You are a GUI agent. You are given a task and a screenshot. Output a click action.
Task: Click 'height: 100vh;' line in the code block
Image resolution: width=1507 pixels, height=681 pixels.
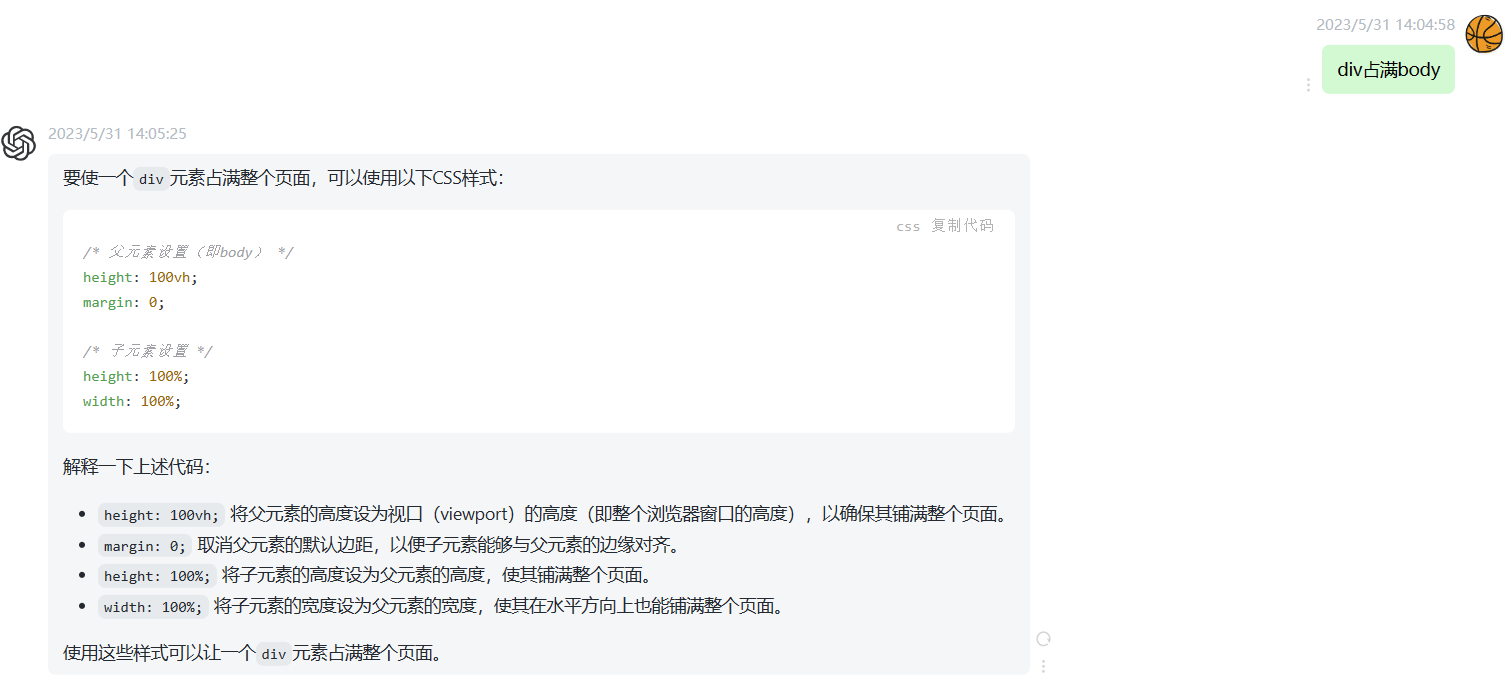[x=140, y=277]
